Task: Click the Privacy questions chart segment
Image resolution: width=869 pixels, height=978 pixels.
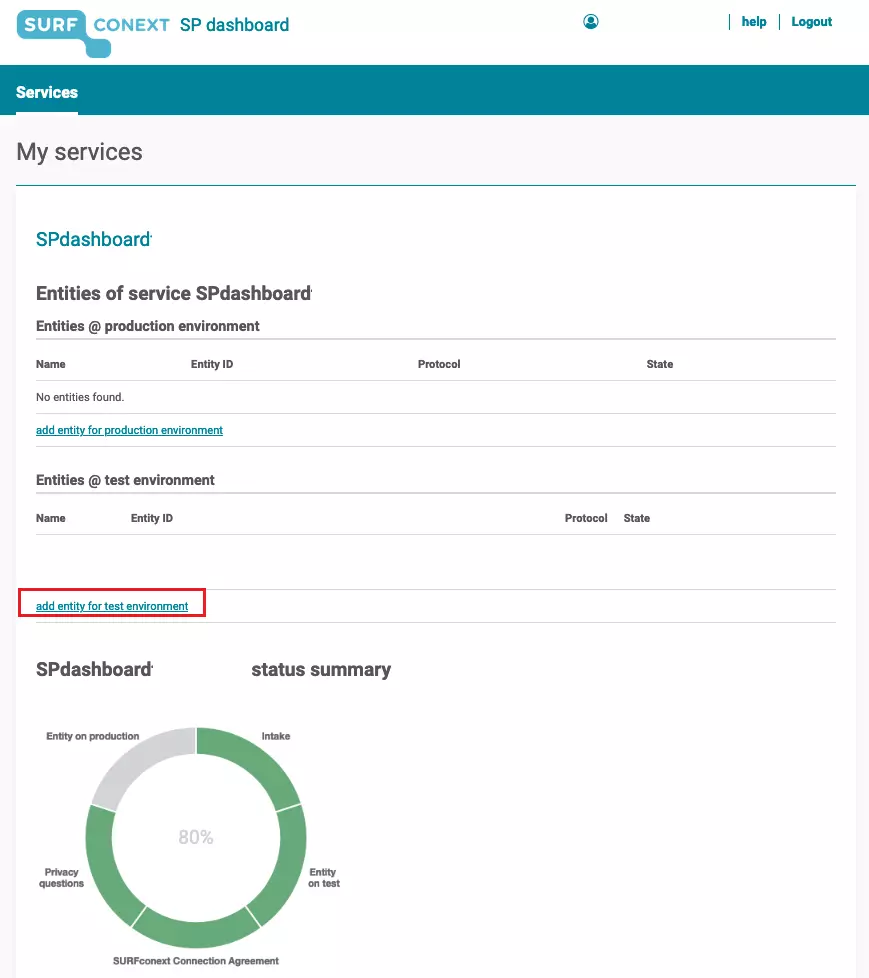Action: pyautogui.click(x=107, y=867)
